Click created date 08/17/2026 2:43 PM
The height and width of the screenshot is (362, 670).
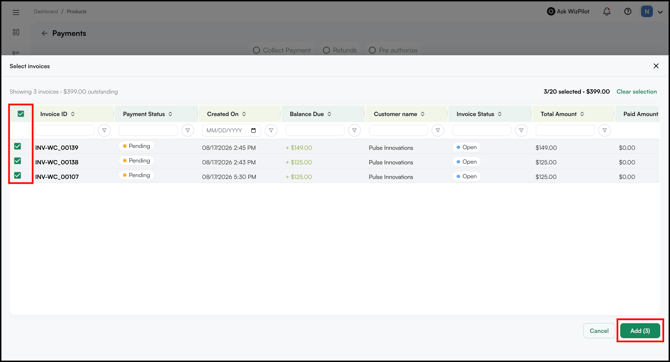(229, 162)
